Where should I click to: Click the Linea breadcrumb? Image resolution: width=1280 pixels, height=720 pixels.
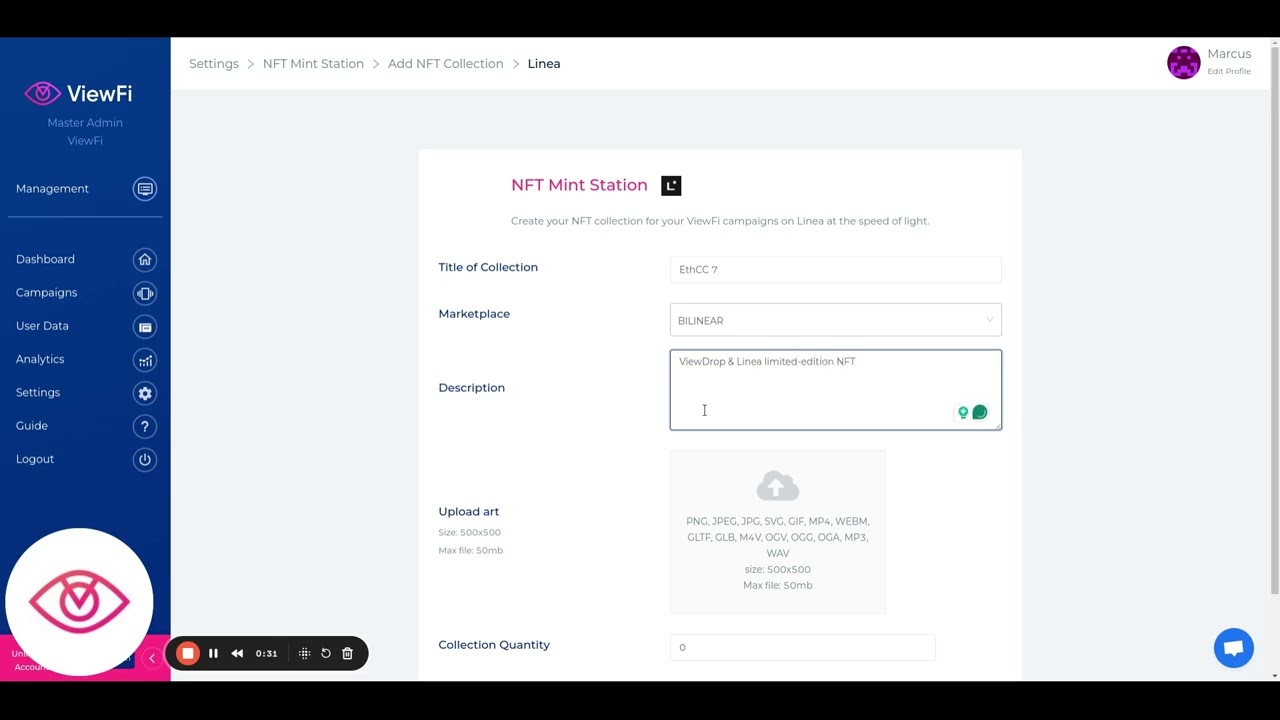[544, 63]
